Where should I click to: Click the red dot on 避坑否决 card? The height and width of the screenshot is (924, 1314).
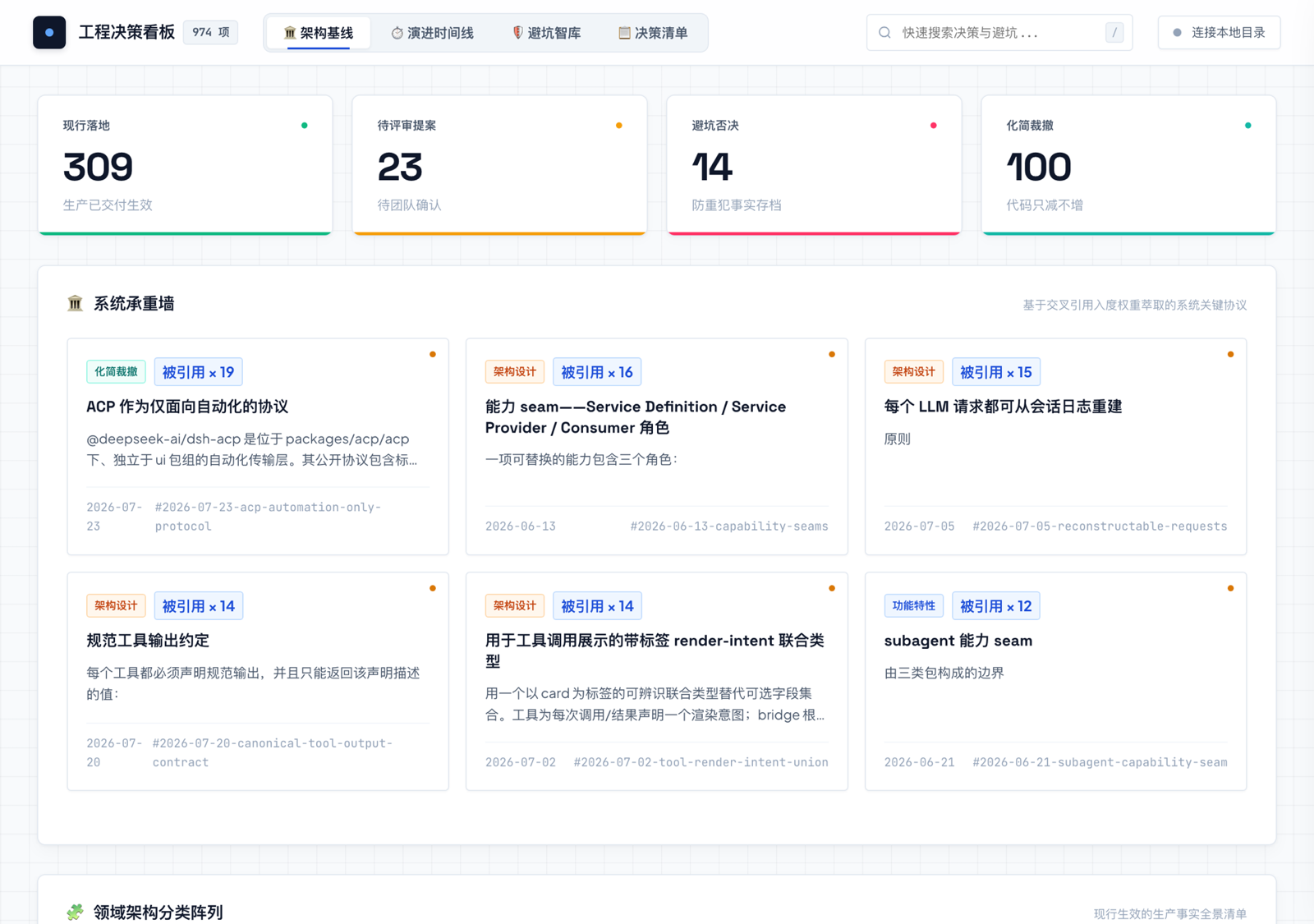[934, 126]
